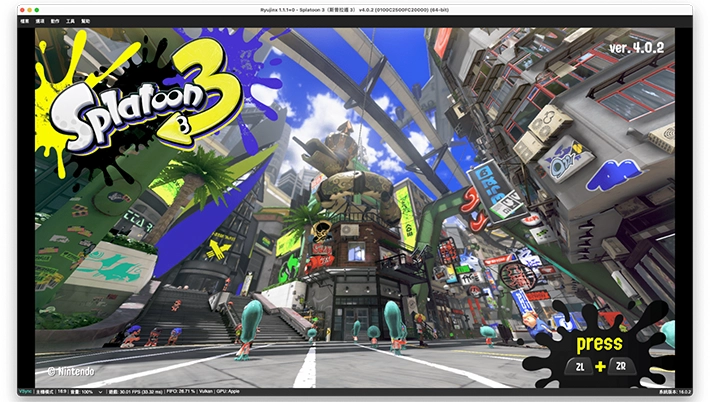Click the © Nintendo copyright text

click(x=71, y=372)
